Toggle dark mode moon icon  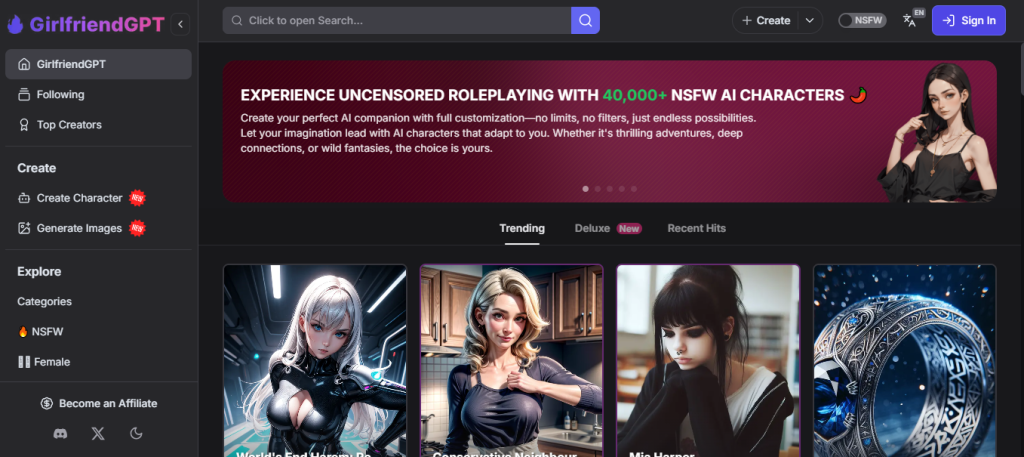pos(136,433)
